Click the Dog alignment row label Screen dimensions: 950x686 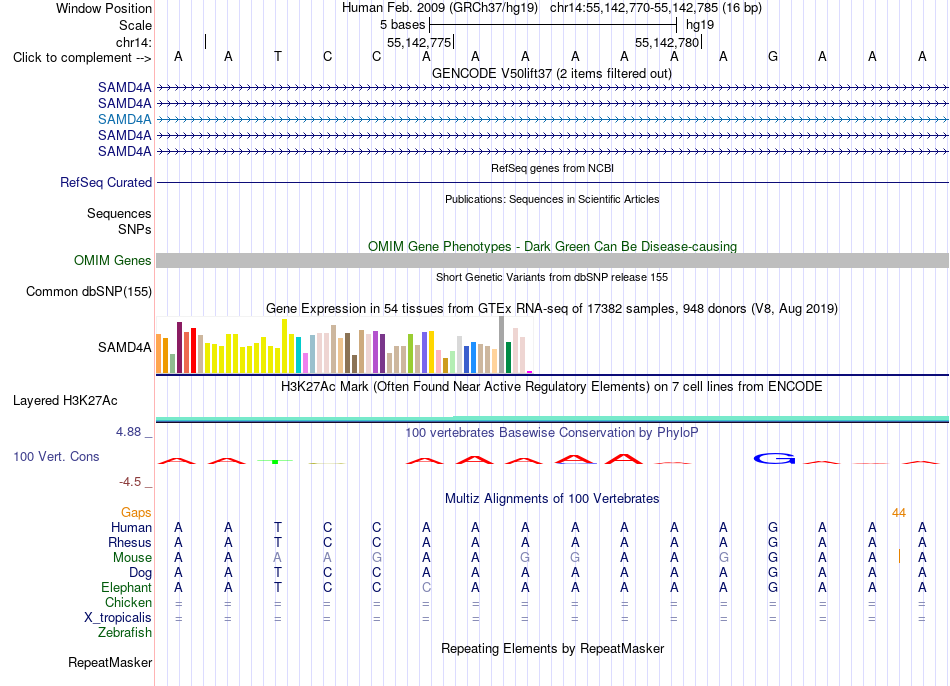click(140, 573)
